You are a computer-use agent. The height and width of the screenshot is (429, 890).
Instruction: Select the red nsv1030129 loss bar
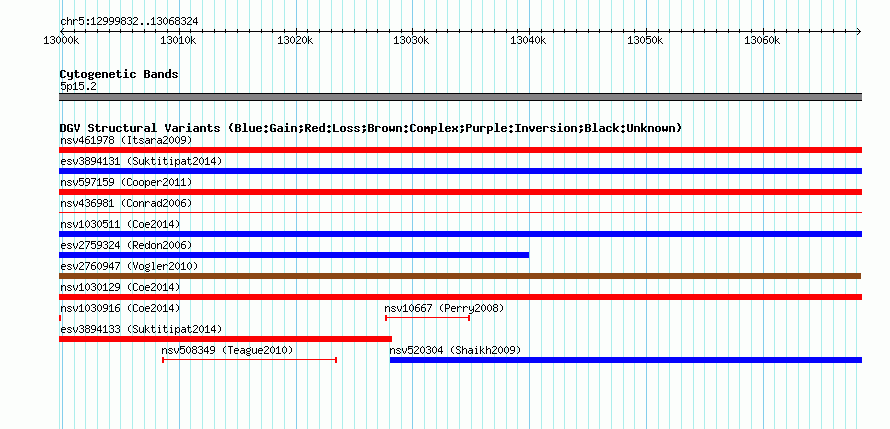[460, 297]
